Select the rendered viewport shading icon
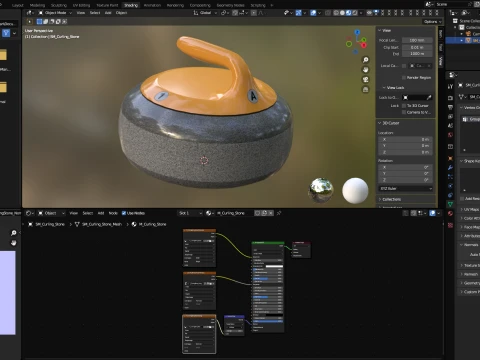The height and width of the screenshot is (360, 480). (x=355, y=13)
